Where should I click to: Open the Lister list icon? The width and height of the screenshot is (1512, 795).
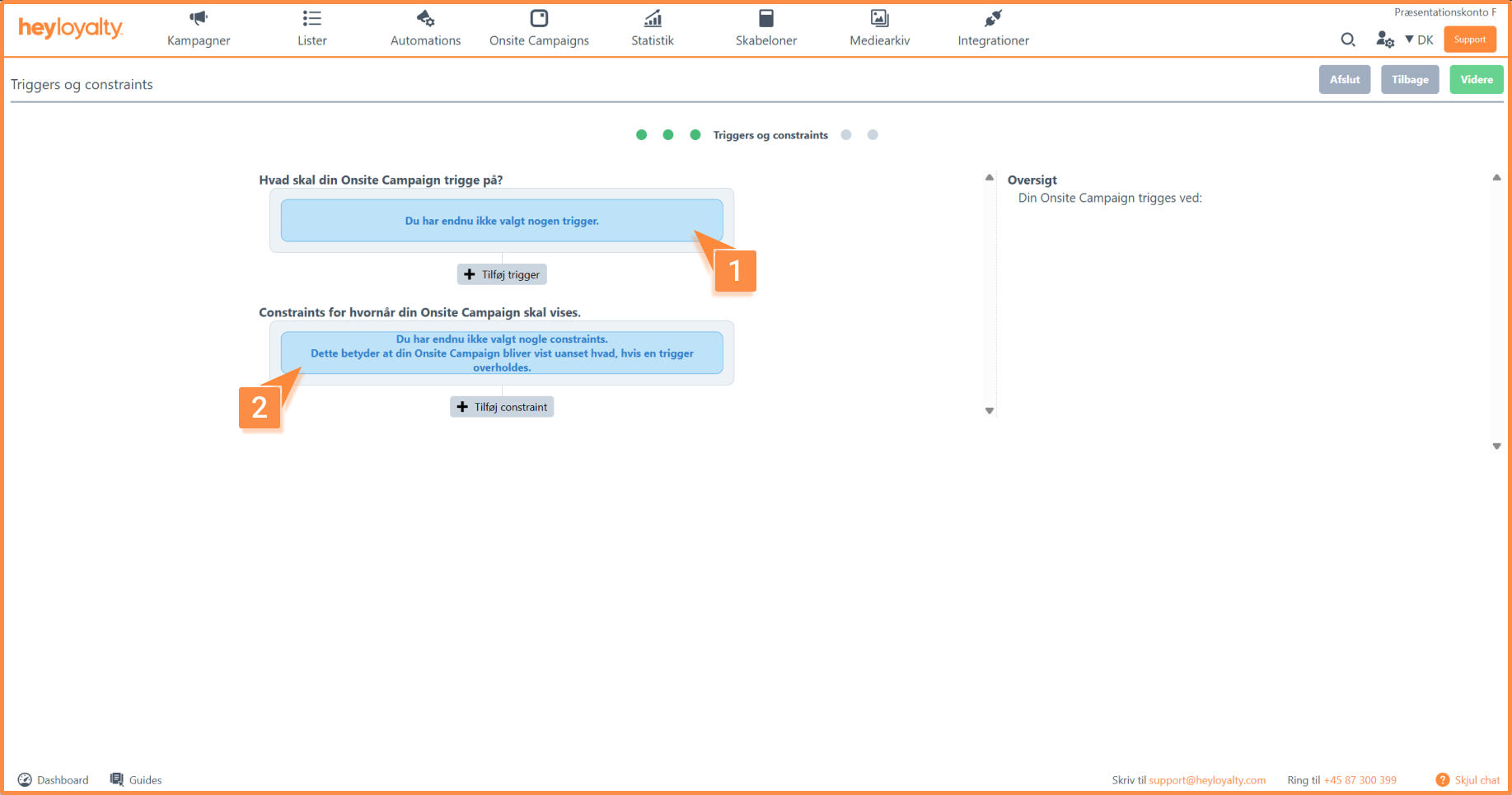click(311, 18)
